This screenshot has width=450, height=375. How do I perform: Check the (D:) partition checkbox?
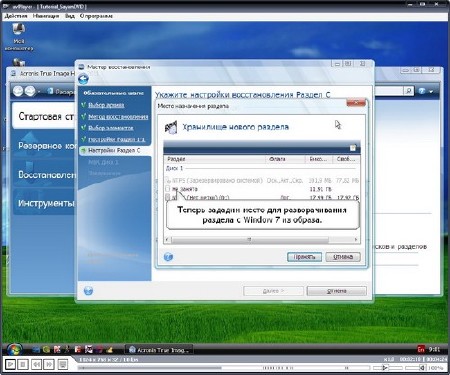tap(168, 197)
